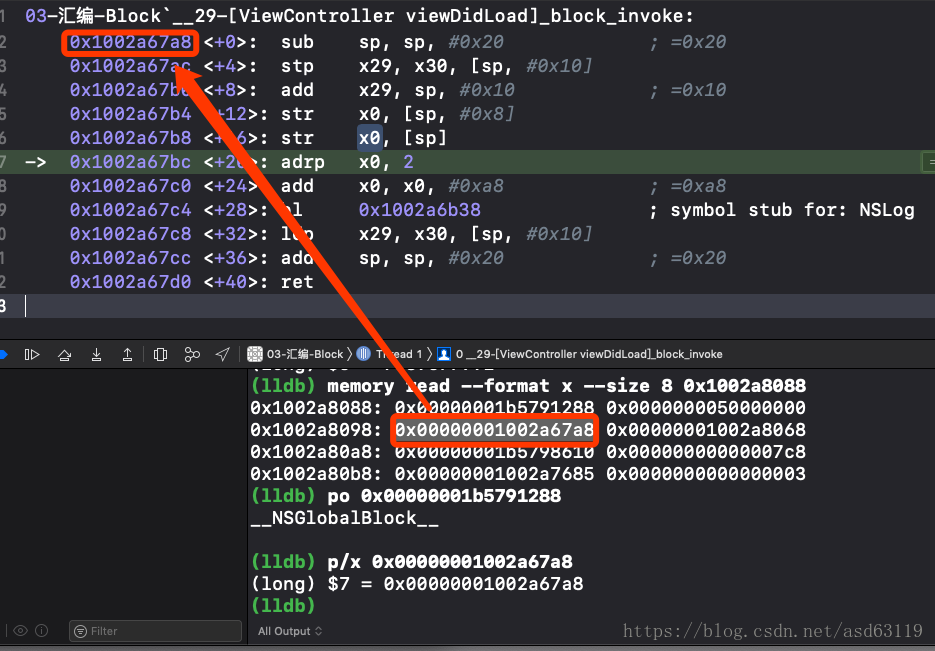This screenshot has width=935, height=651.
Task: Click address 0x1002a67c0 in disassembly
Action: point(131,185)
